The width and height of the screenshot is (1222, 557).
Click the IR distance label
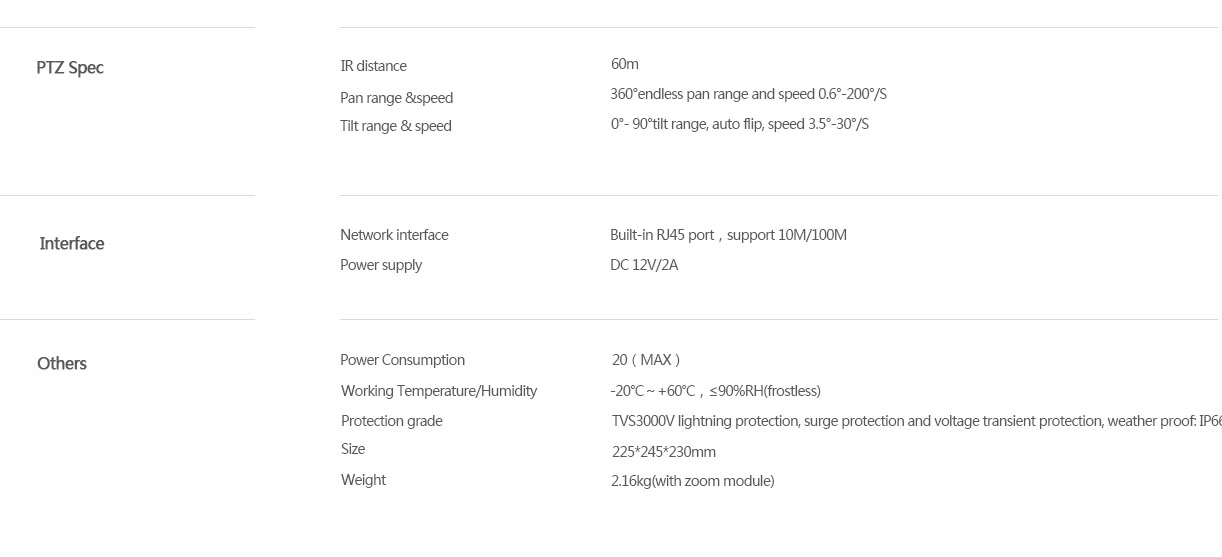(x=373, y=66)
